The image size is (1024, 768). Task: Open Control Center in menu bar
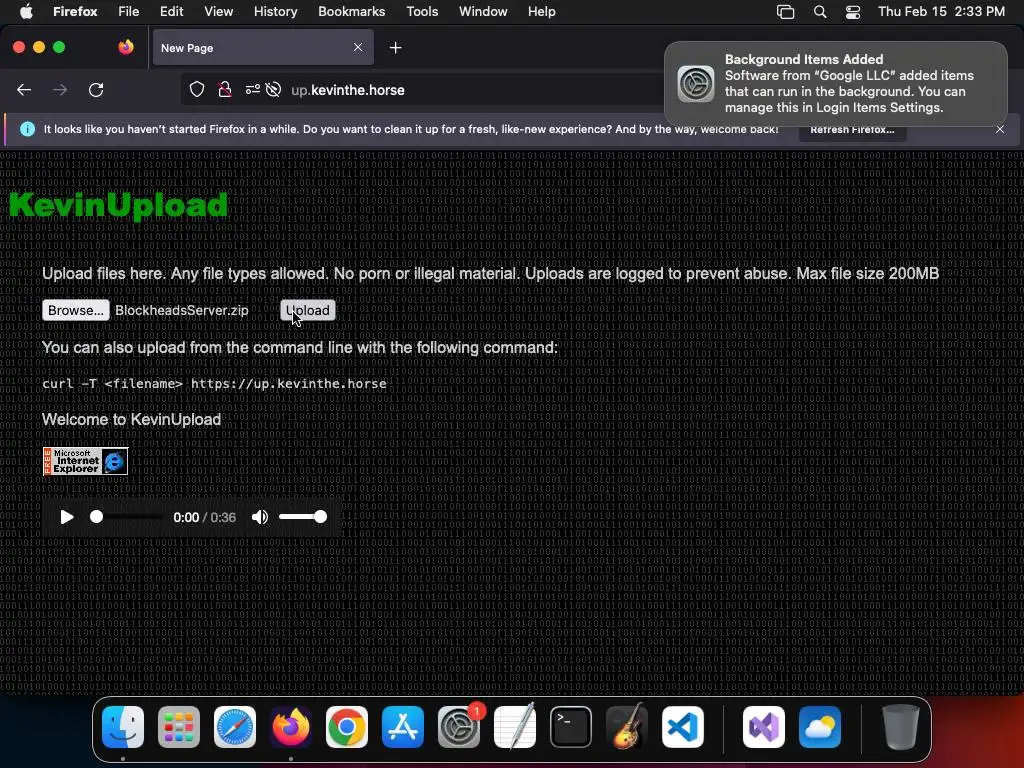tap(853, 12)
